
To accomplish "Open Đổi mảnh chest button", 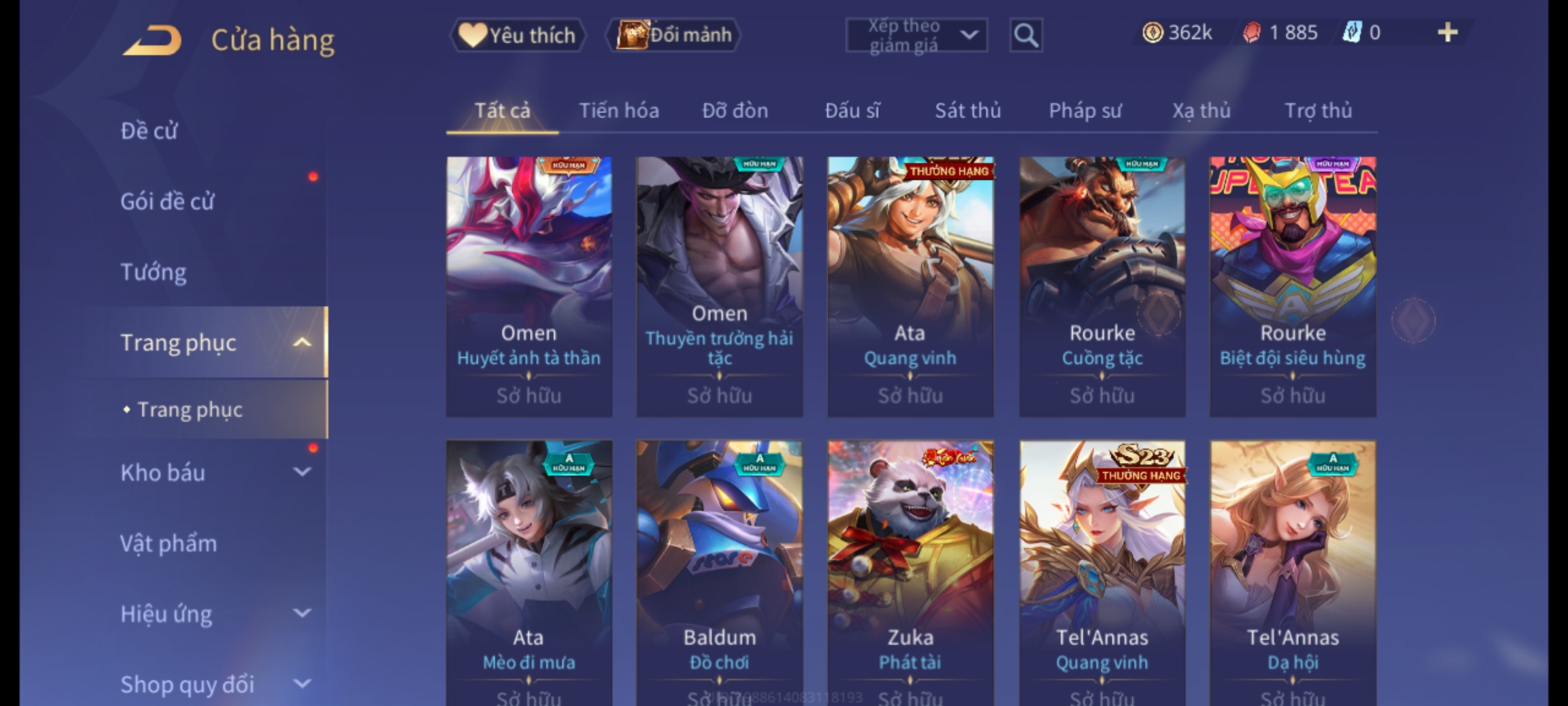I will [x=674, y=35].
